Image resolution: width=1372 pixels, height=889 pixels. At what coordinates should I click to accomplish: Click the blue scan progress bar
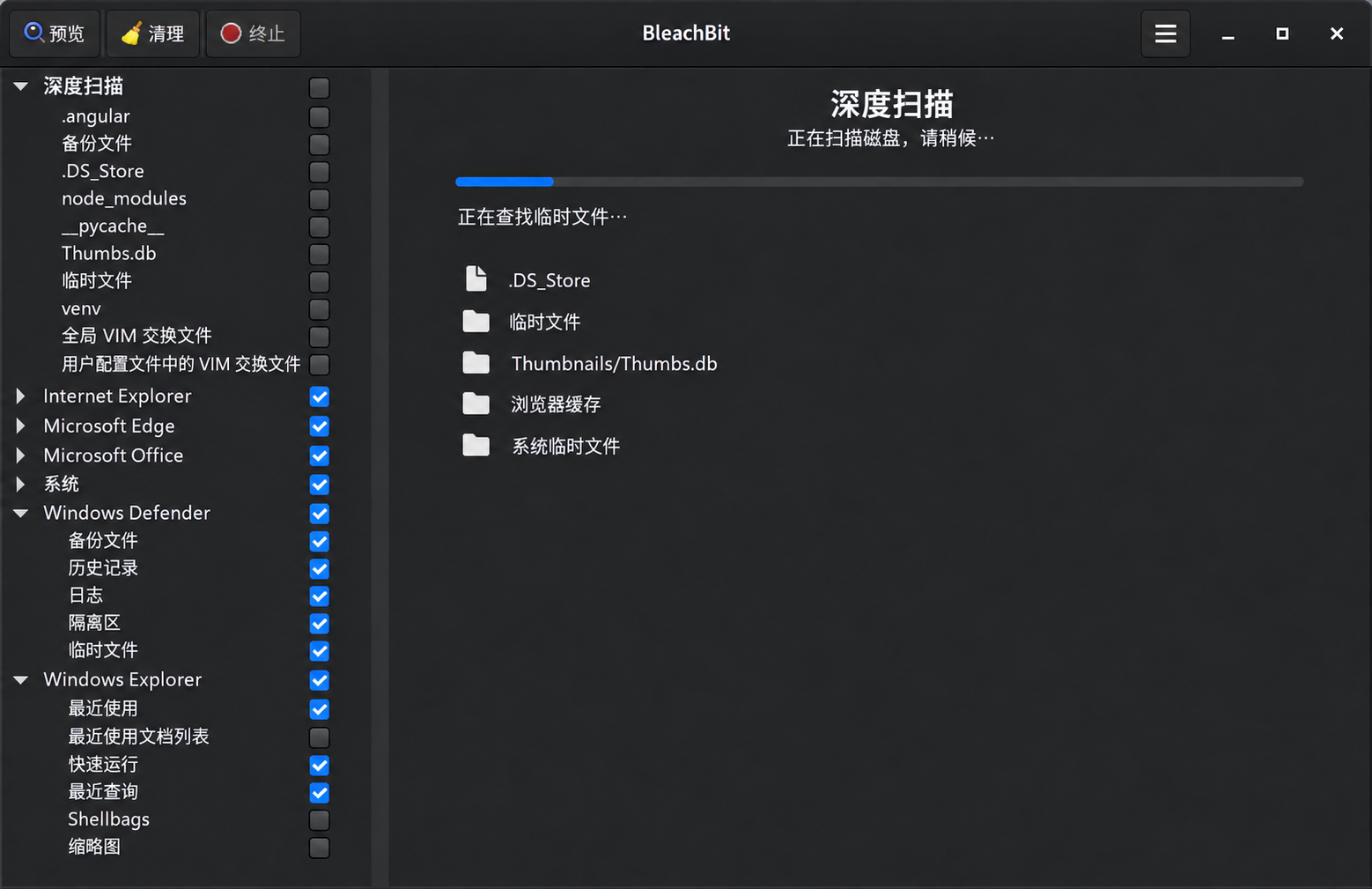click(505, 182)
